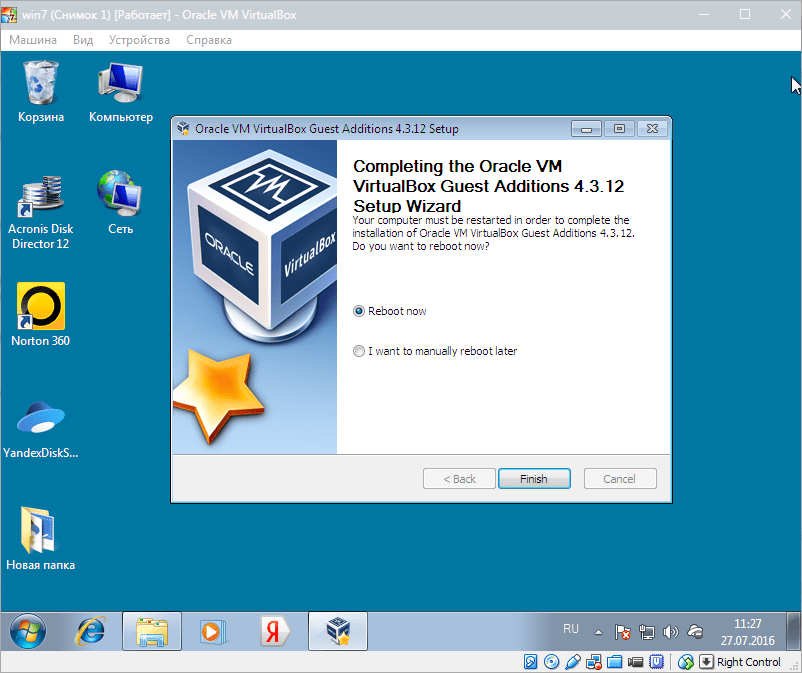Select the Acronis Disk Director 12 shortcut
This screenshot has width=802, height=673.
click(41, 210)
